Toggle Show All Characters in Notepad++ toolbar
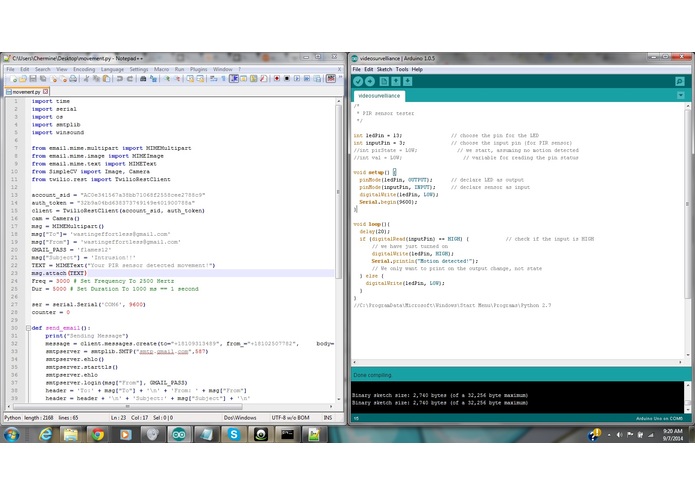This screenshot has height=494, width=695. (223, 79)
